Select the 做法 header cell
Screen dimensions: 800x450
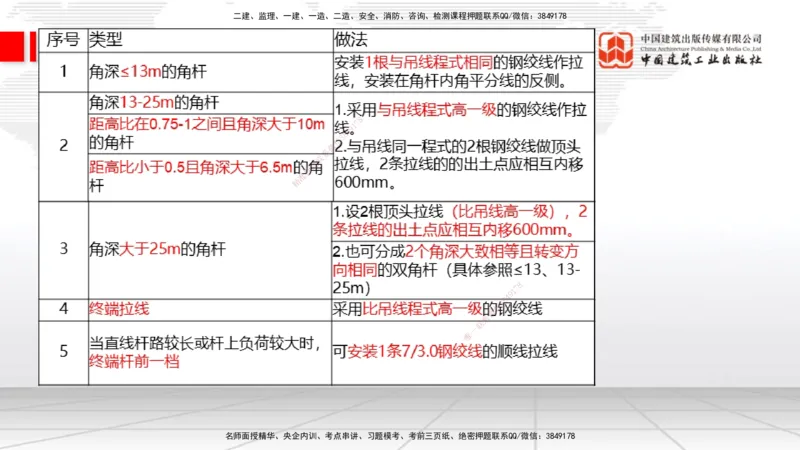pos(463,40)
